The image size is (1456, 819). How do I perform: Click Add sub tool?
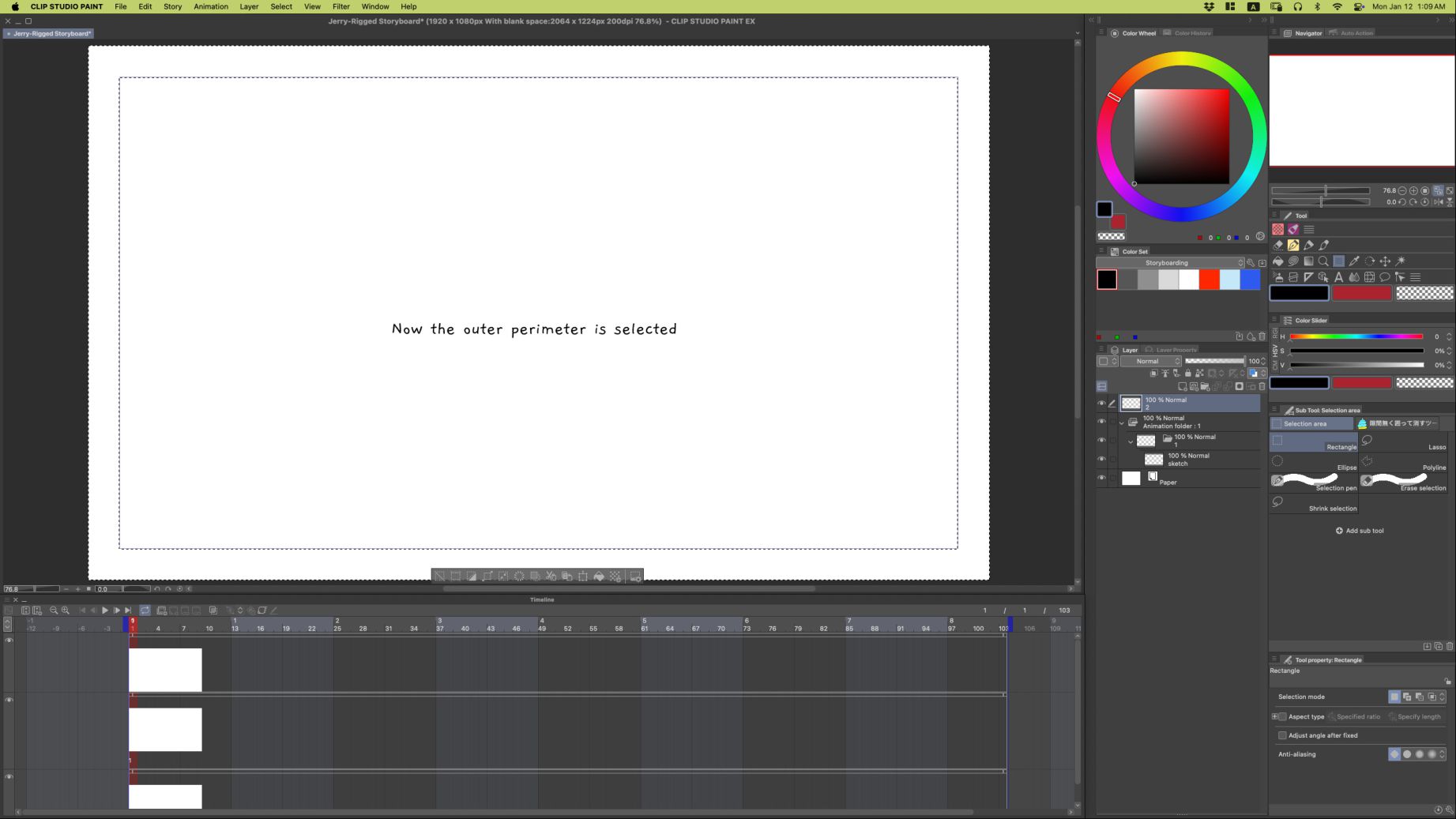(x=1360, y=531)
